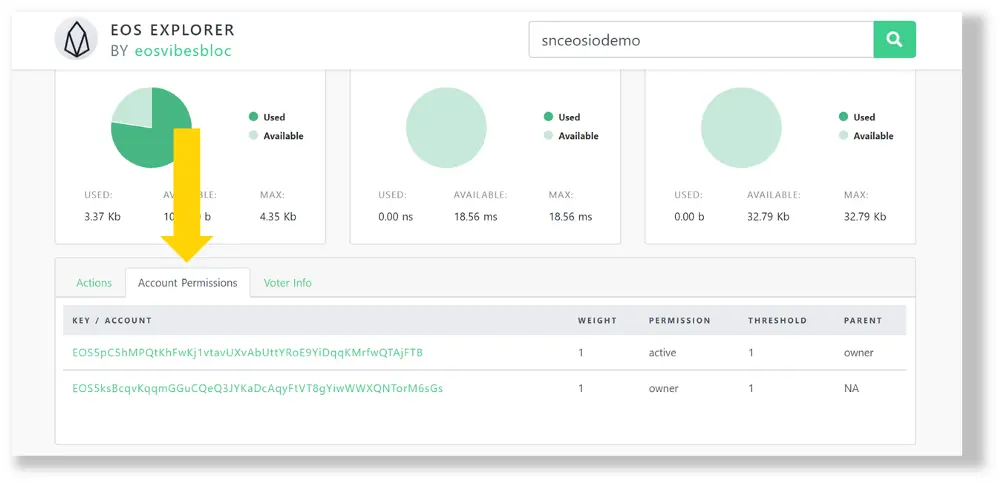Click the KEY / ACCOUNT column header

pyautogui.click(x=112, y=320)
